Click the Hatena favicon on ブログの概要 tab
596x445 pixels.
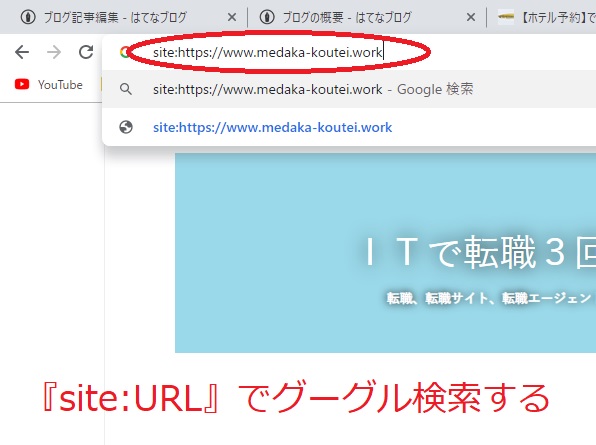click(x=267, y=17)
